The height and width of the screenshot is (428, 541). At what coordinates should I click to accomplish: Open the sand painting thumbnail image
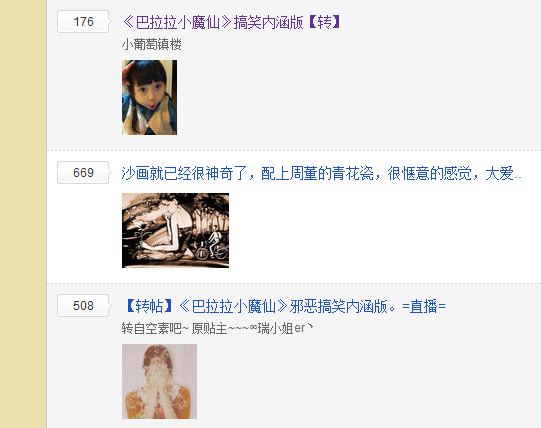(175, 230)
